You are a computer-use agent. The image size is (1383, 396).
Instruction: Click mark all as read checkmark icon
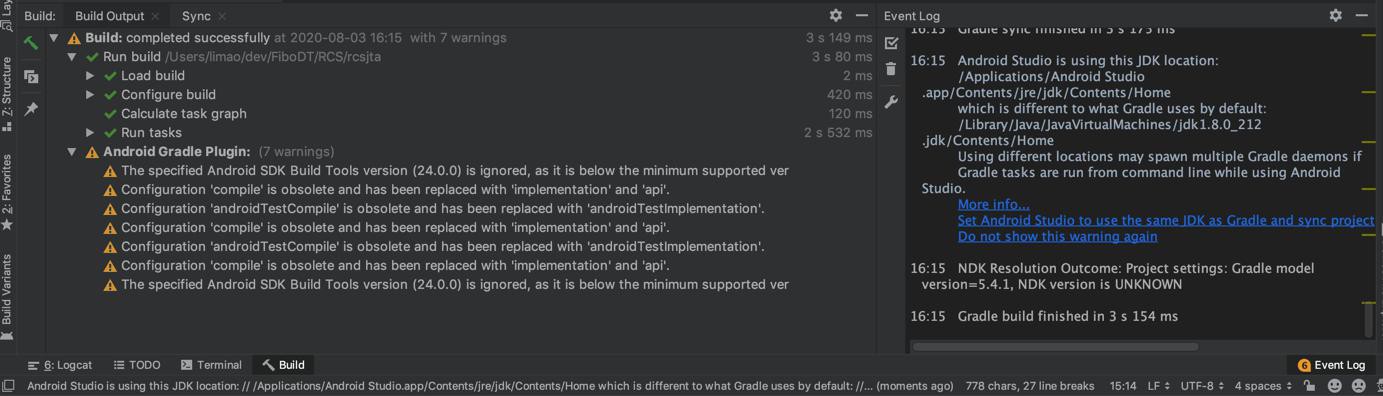(x=891, y=43)
